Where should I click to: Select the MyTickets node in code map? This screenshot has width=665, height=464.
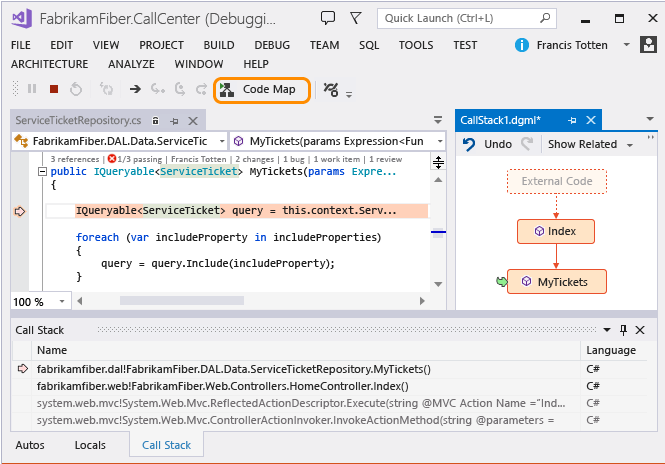[556, 282]
